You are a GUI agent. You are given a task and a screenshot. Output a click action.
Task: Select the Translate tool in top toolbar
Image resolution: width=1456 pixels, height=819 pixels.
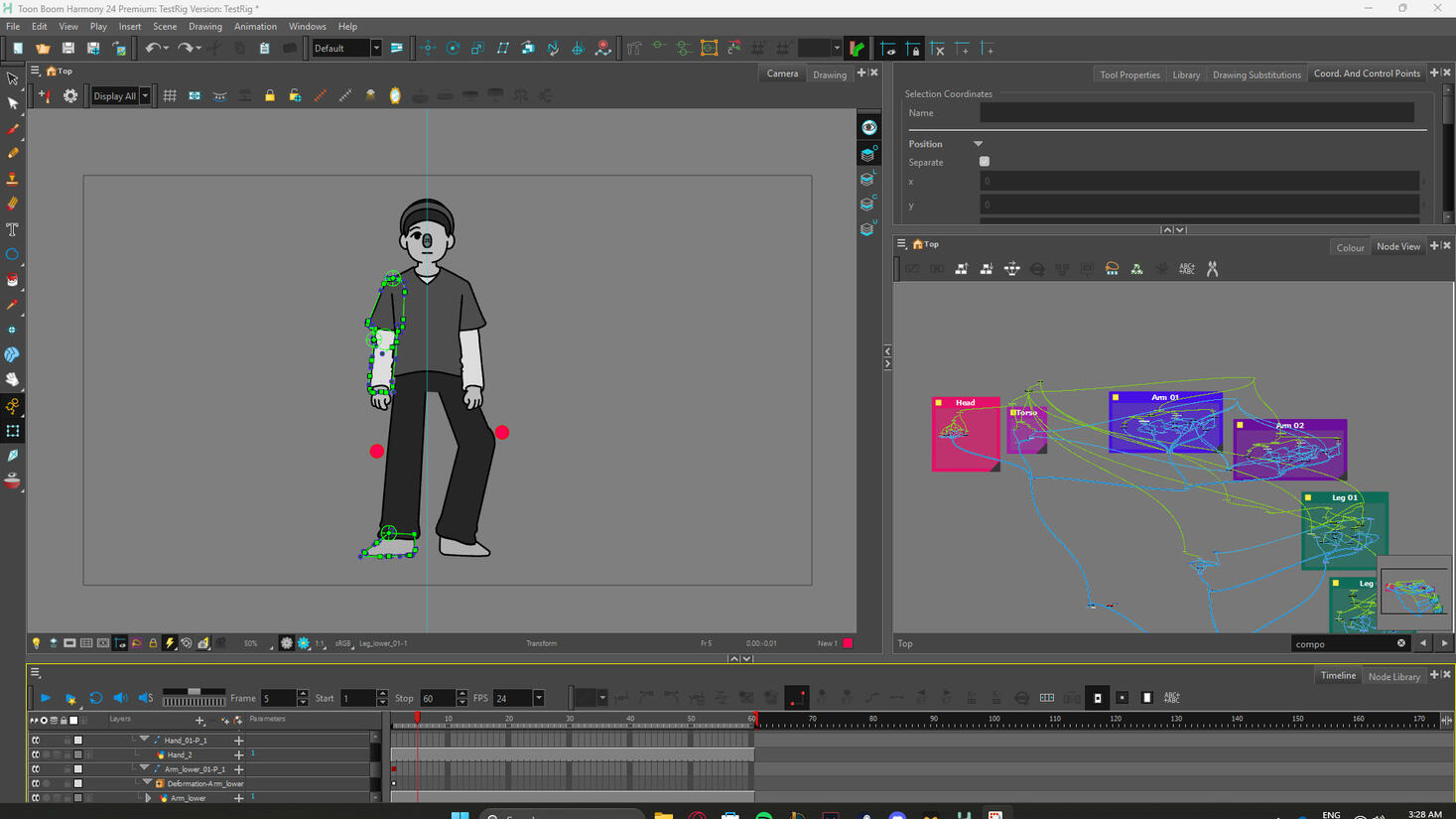point(428,48)
